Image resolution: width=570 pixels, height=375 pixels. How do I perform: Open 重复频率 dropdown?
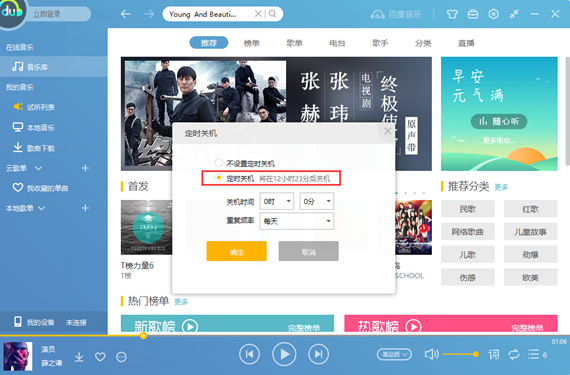click(297, 221)
